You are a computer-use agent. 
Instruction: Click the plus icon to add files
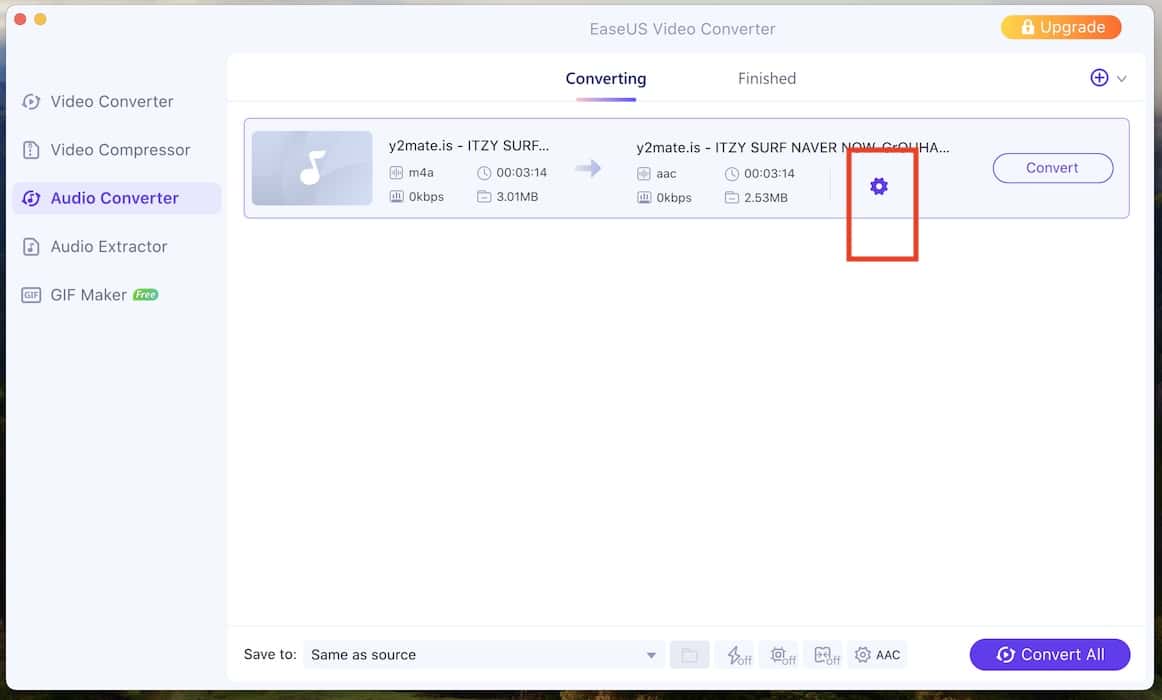pos(1099,78)
